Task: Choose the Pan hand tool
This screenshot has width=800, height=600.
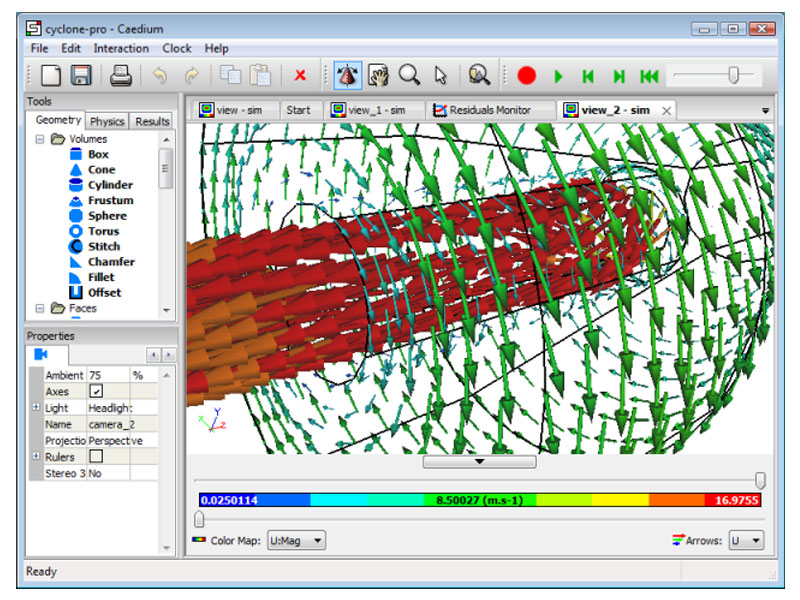Action: click(x=378, y=75)
